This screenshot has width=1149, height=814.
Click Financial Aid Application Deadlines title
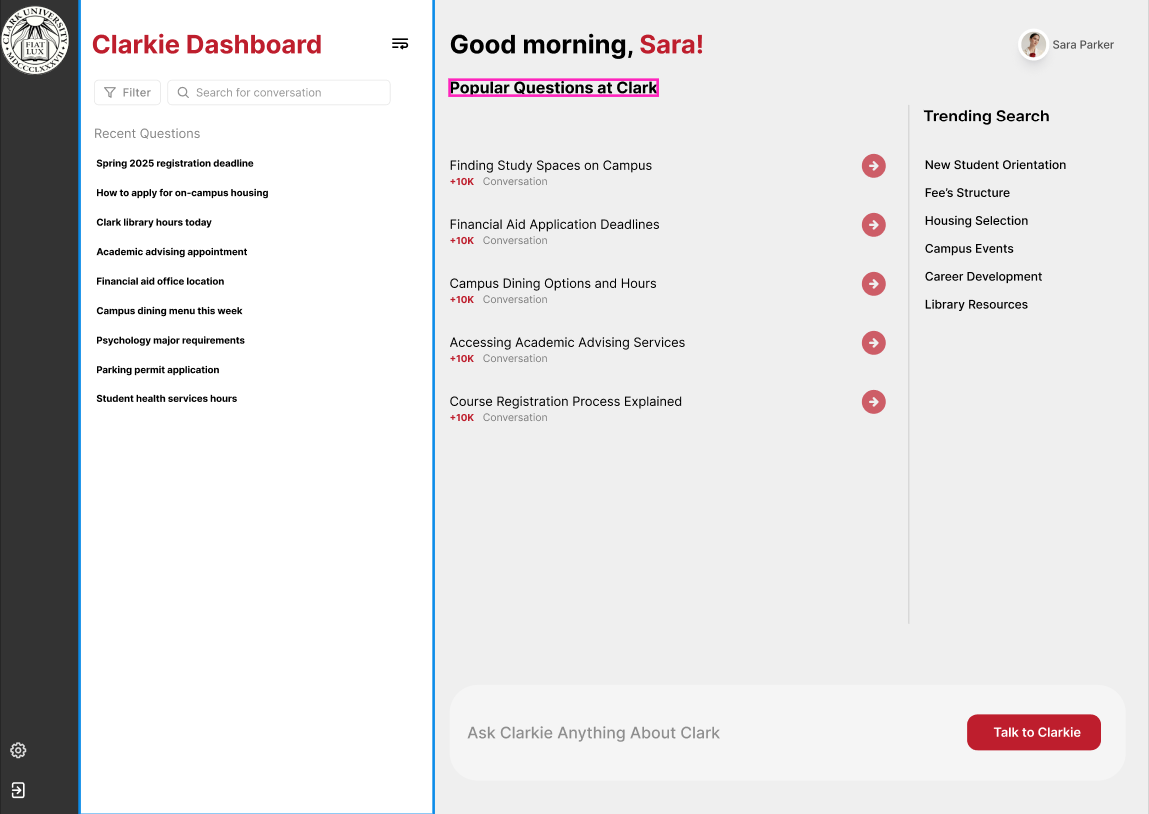point(554,224)
